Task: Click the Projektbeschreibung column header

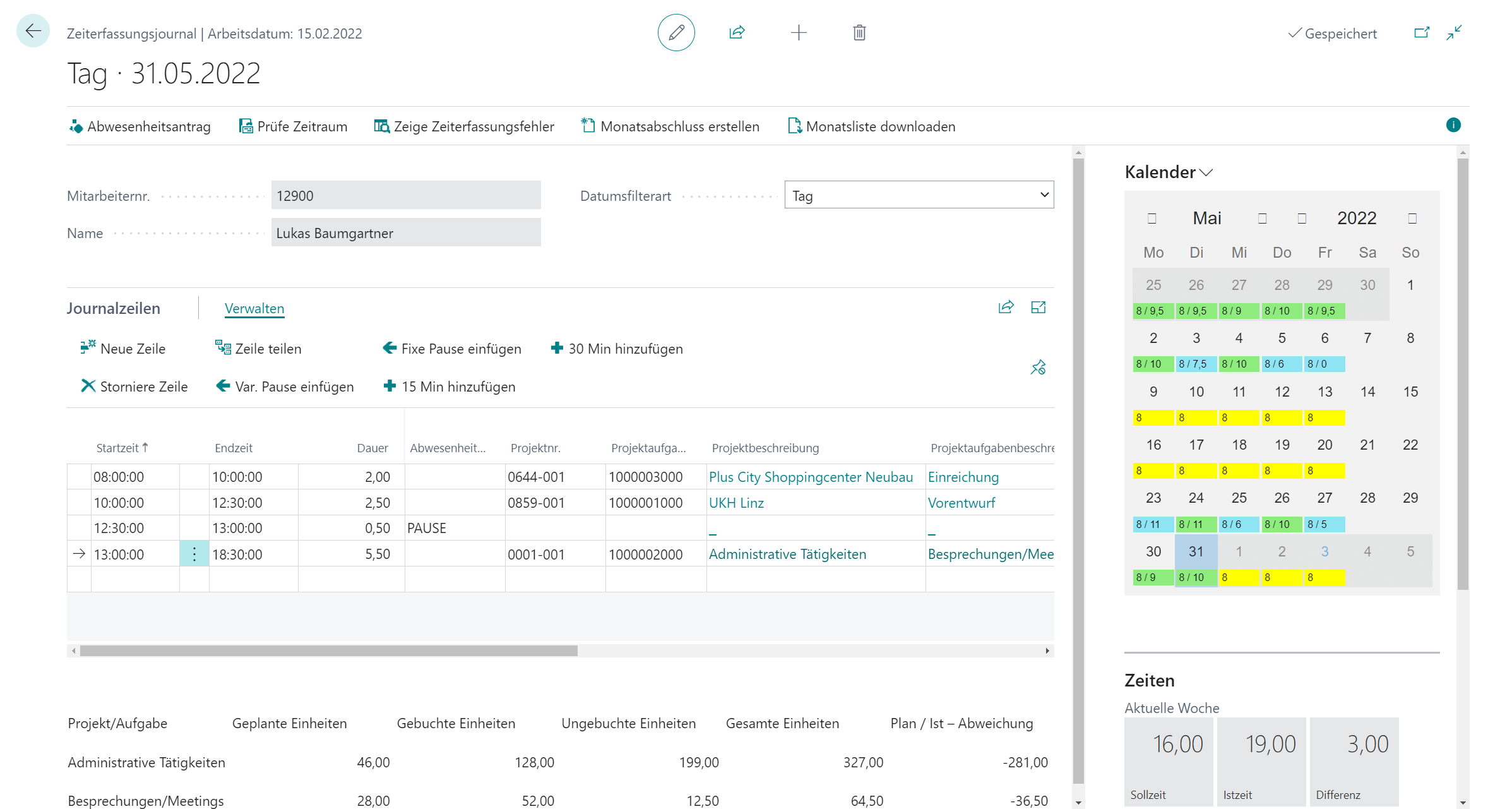Action: pyautogui.click(x=765, y=448)
